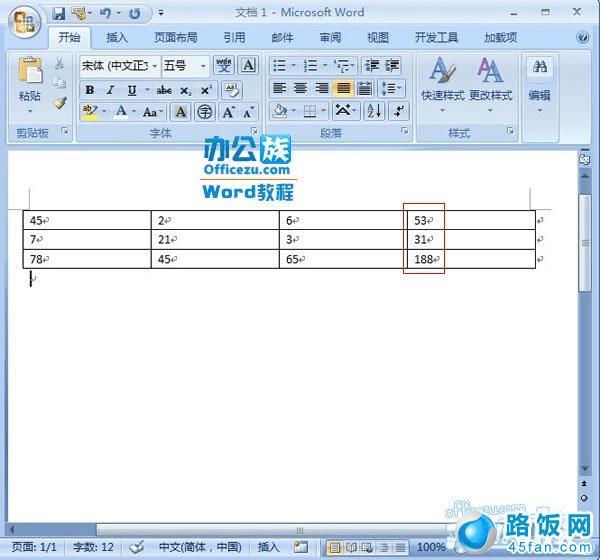Undo the last action
Image resolution: width=600 pixels, height=560 pixels.
pyautogui.click(x=105, y=13)
